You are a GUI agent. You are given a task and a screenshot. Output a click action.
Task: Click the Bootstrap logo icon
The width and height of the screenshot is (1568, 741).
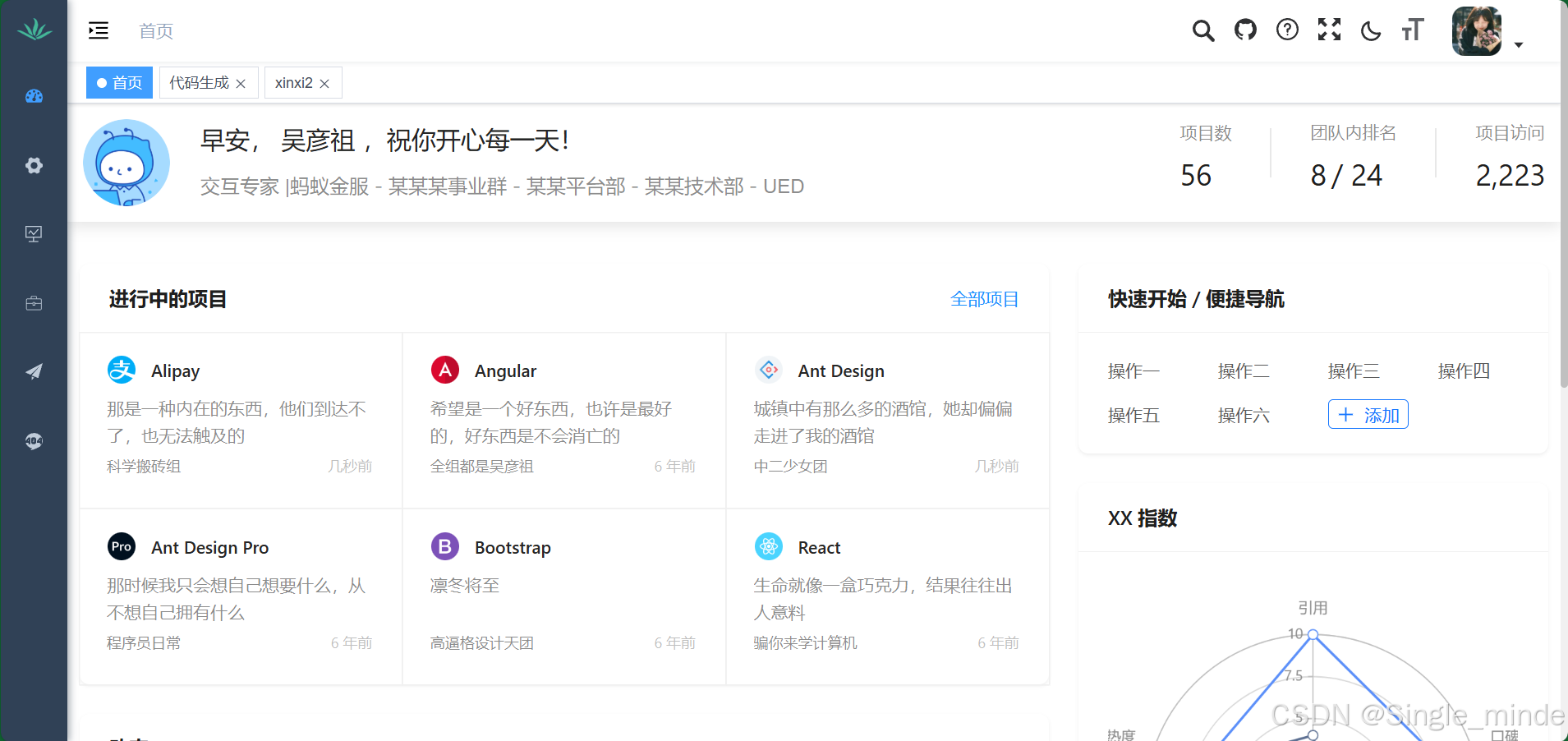click(x=445, y=546)
